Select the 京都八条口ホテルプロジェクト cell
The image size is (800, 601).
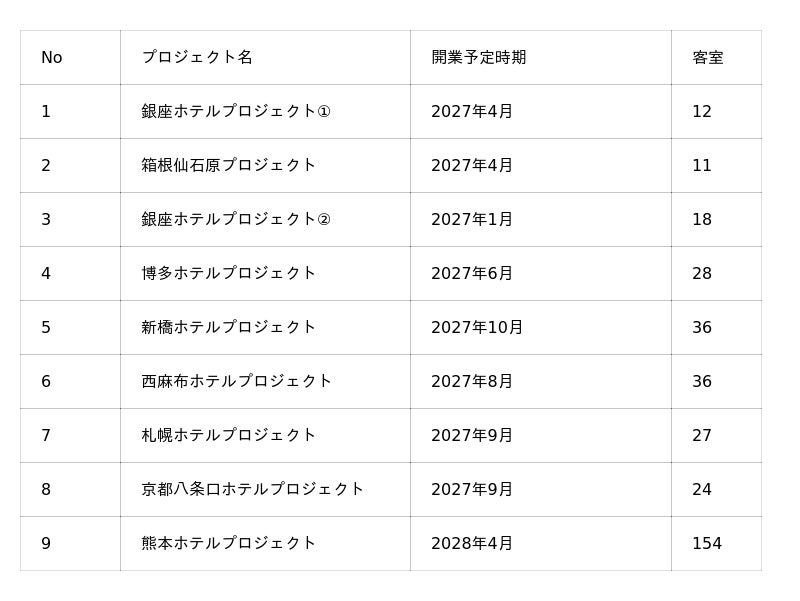click(x=265, y=490)
